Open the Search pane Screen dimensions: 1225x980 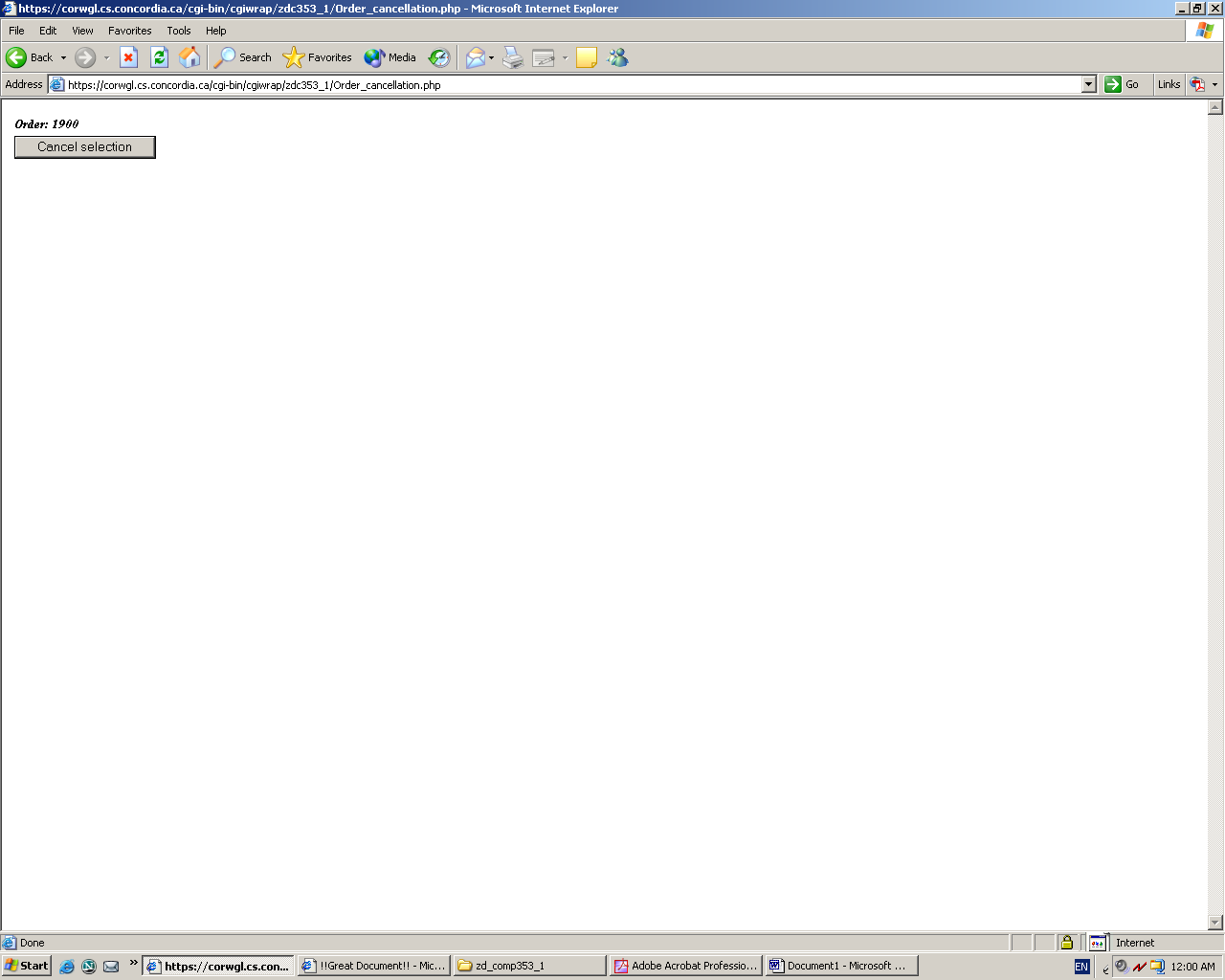[x=243, y=57]
